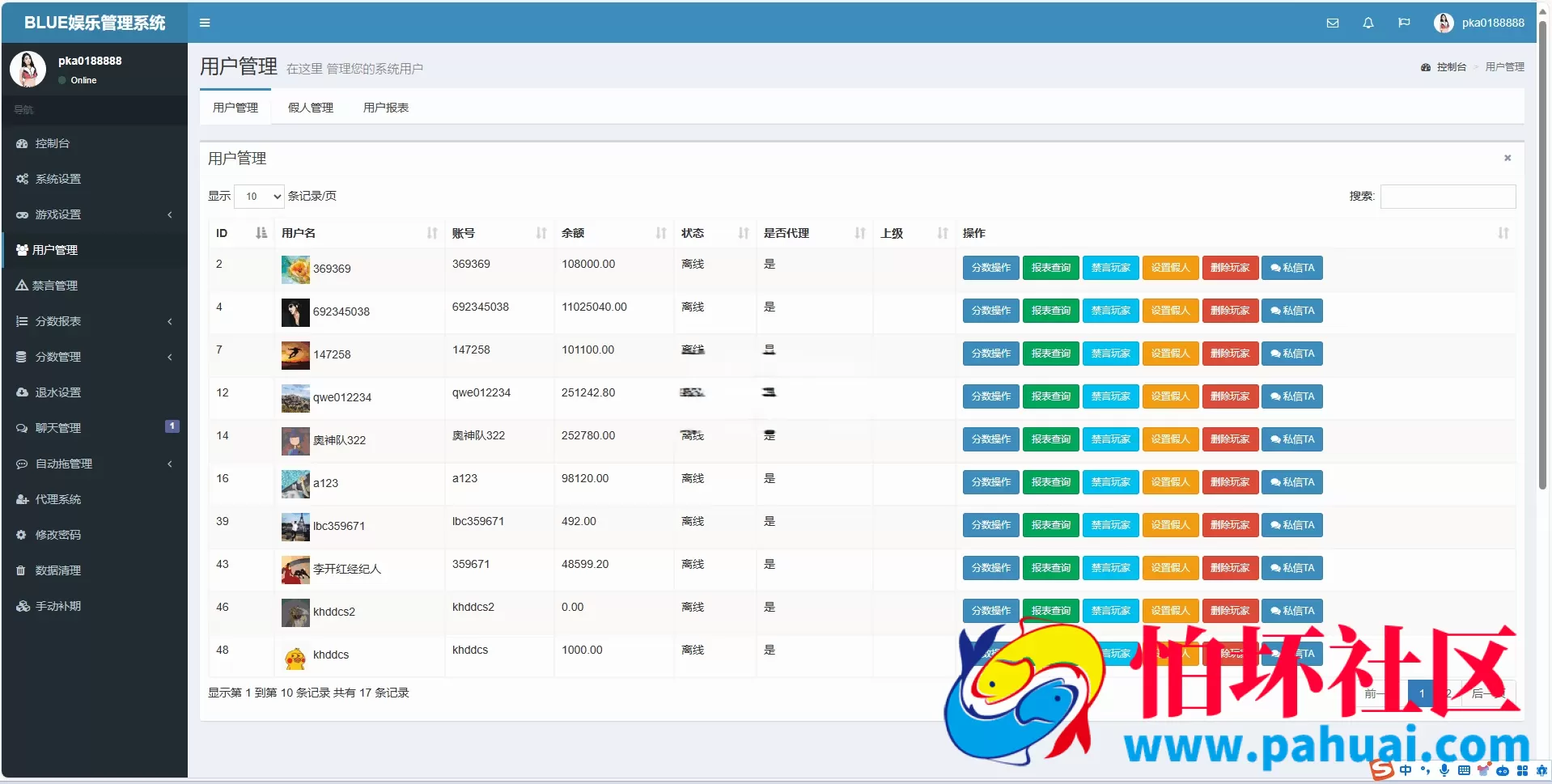1552x784 pixels.
Task: Open the envelope messages icon
Action: 1333,23
